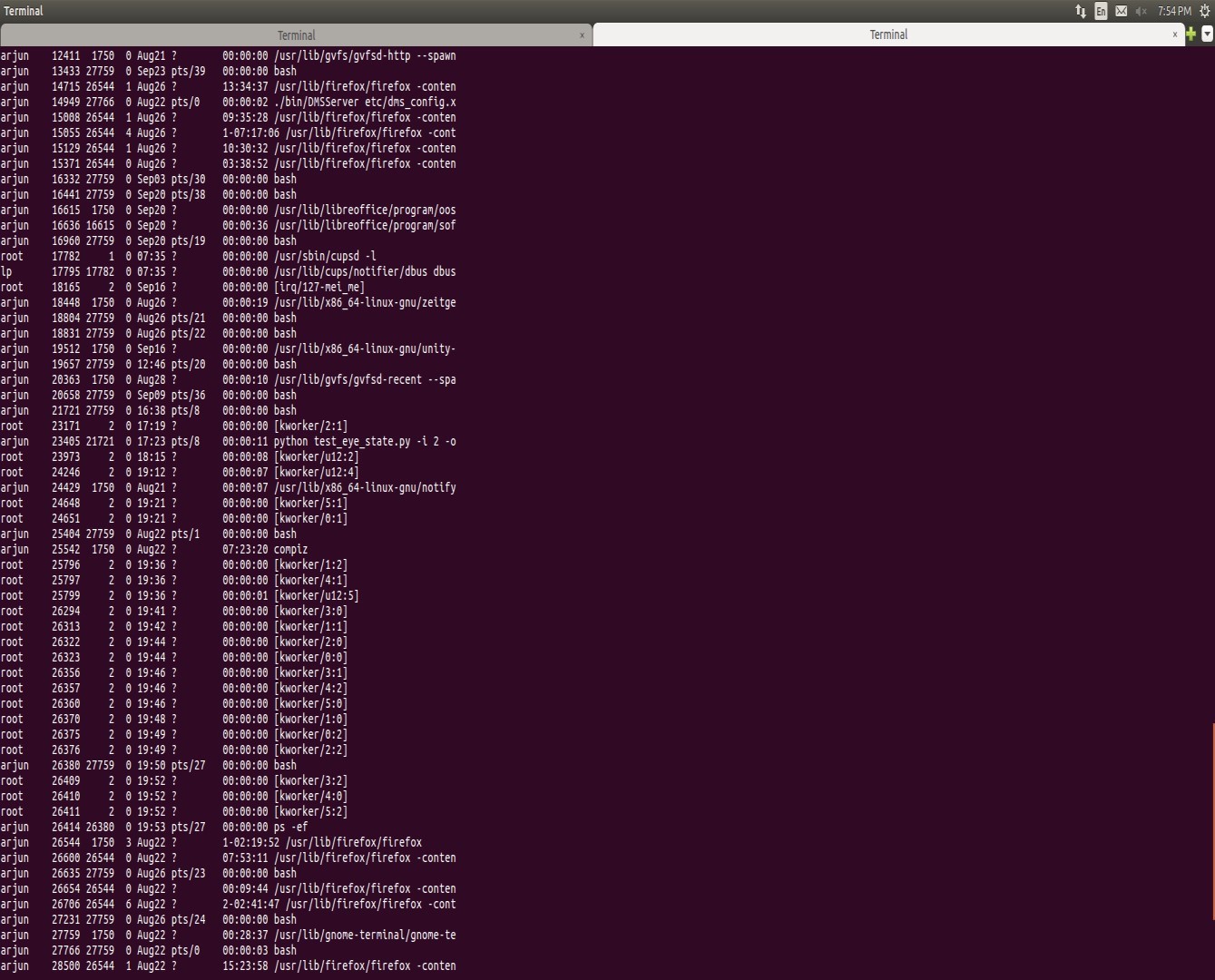Image resolution: width=1215 pixels, height=980 pixels.
Task: Open the messaging envelope indicator icon
Action: [1122, 11]
